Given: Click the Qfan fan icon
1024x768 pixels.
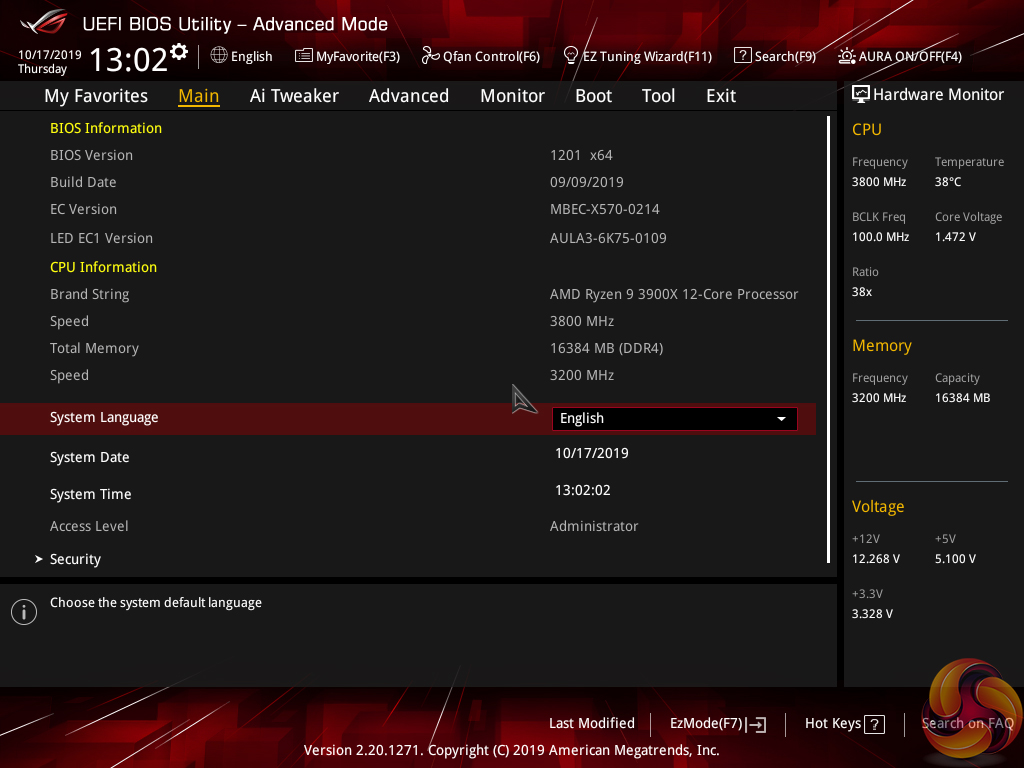Looking at the screenshot, I should pos(430,56).
